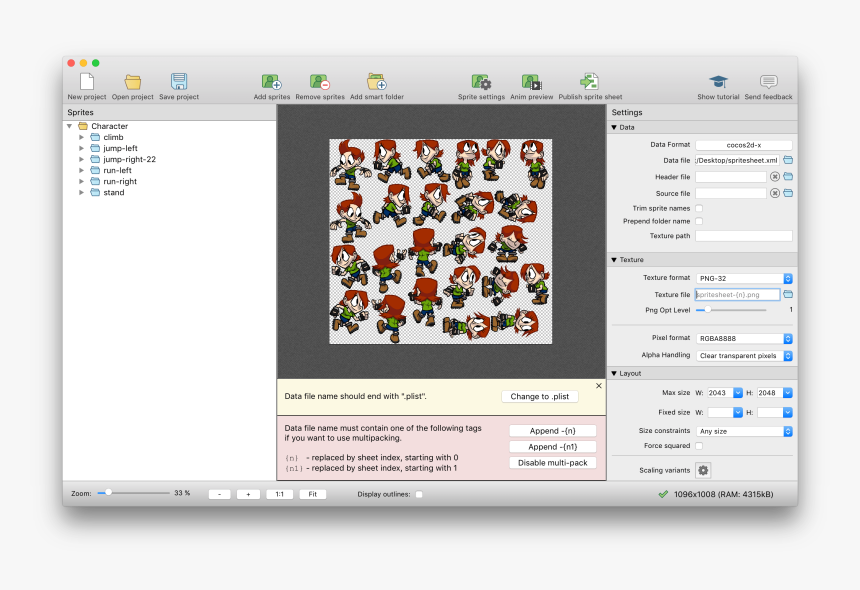The image size is (860, 590).
Task: Clear the Source file field
Action: 774,193
